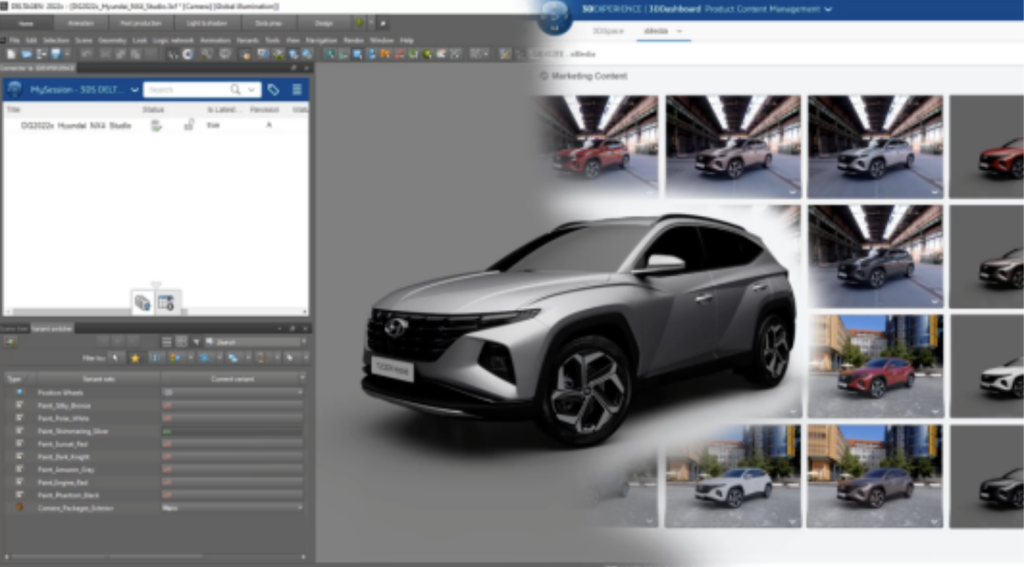Click the search field in the MySession panel
Image resolution: width=1024 pixels, height=567 pixels.
185,89
